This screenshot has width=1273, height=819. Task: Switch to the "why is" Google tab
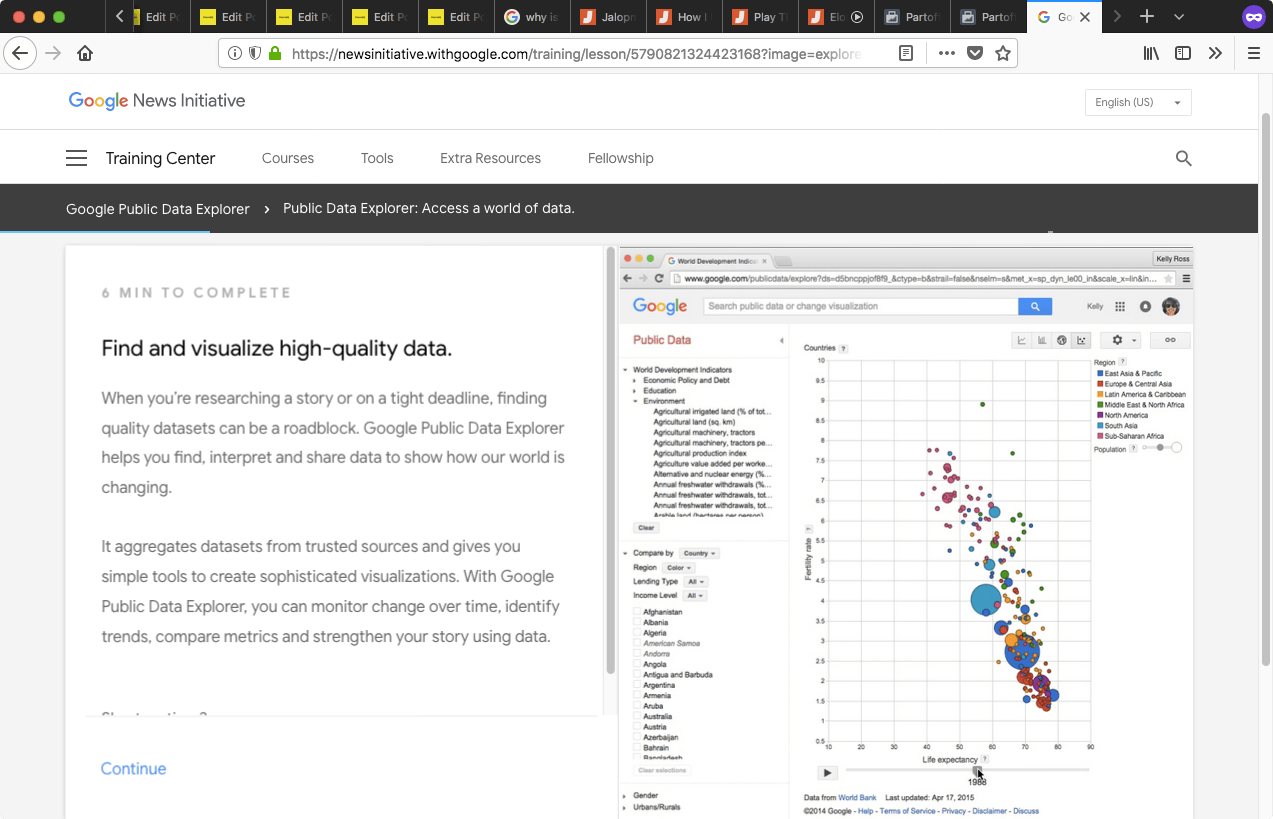pyautogui.click(x=533, y=17)
